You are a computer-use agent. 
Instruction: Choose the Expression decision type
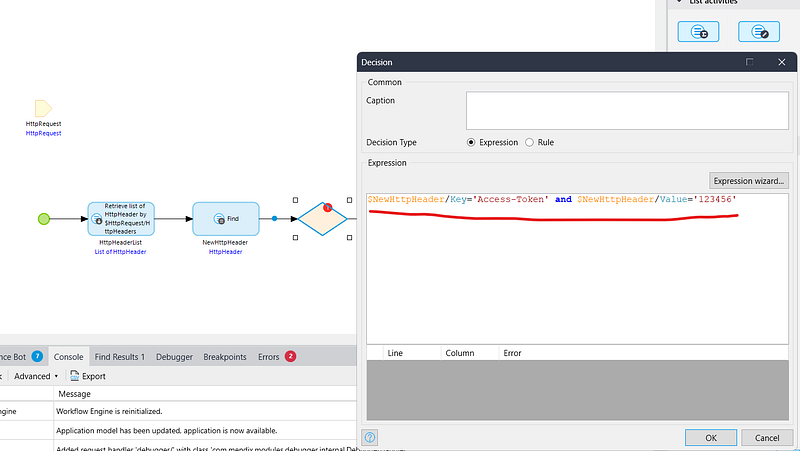(x=472, y=143)
